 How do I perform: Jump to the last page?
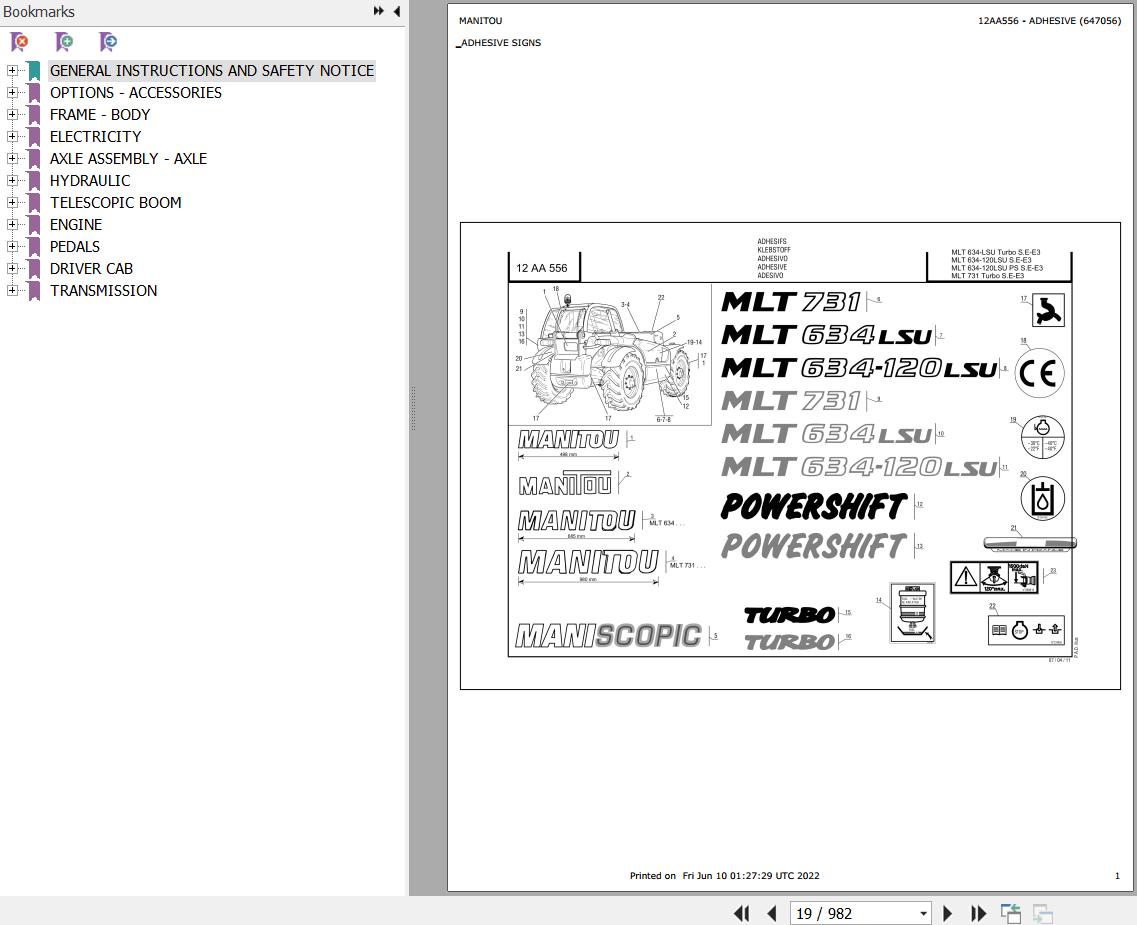tap(978, 913)
